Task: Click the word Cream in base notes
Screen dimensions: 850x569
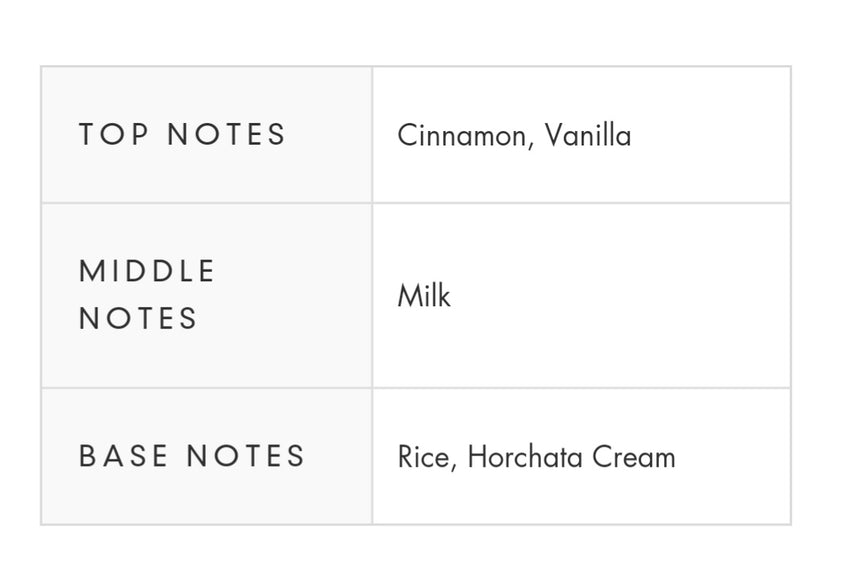Action: [x=634, y=457]
